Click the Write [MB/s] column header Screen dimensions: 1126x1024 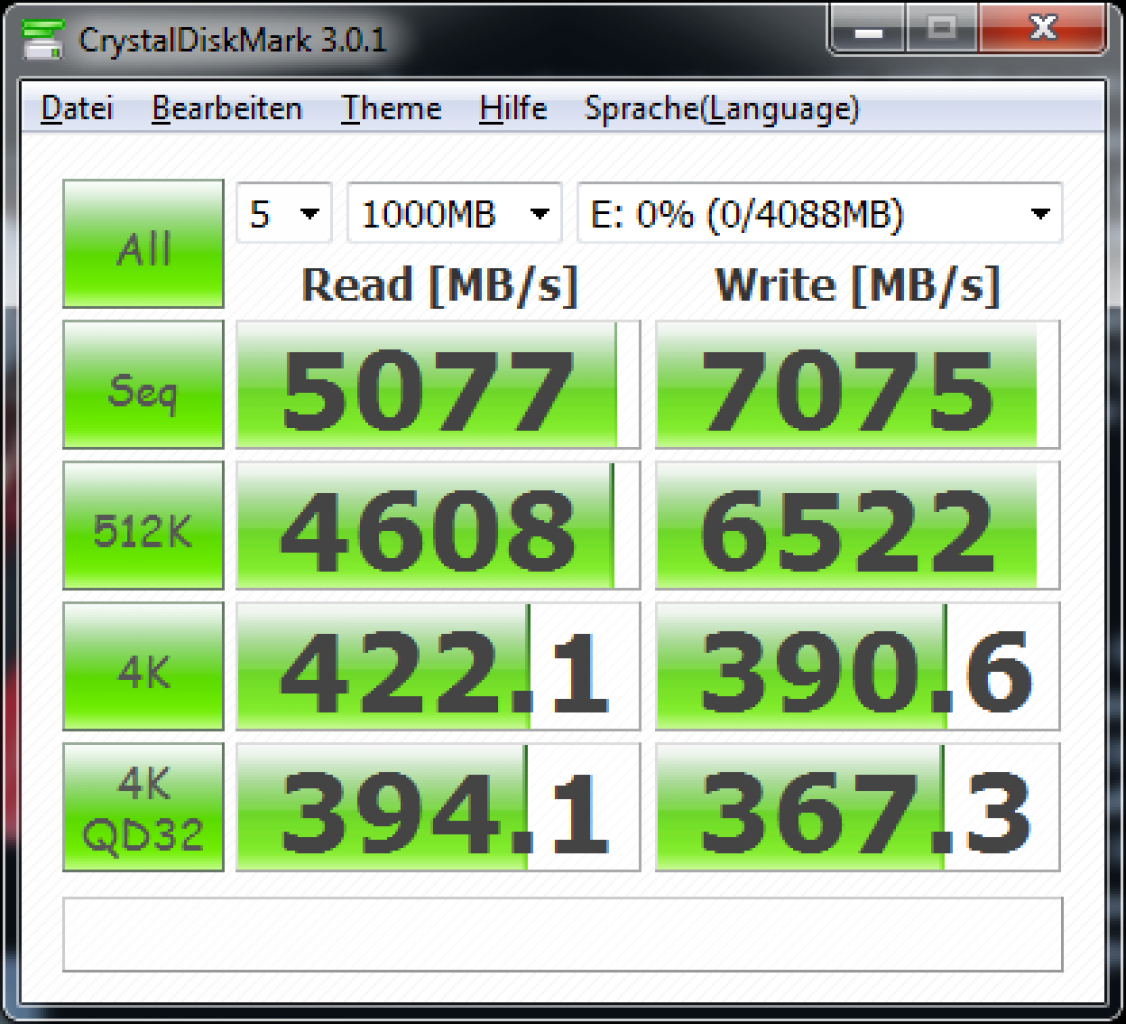click(857, 286)
